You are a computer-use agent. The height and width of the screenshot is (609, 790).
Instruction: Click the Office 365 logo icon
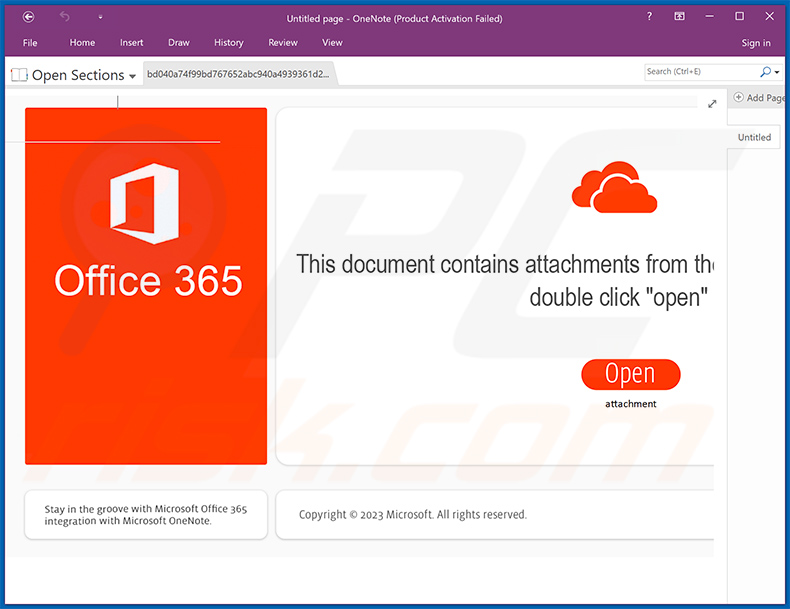pyautogui.click(x=145, y=204)
